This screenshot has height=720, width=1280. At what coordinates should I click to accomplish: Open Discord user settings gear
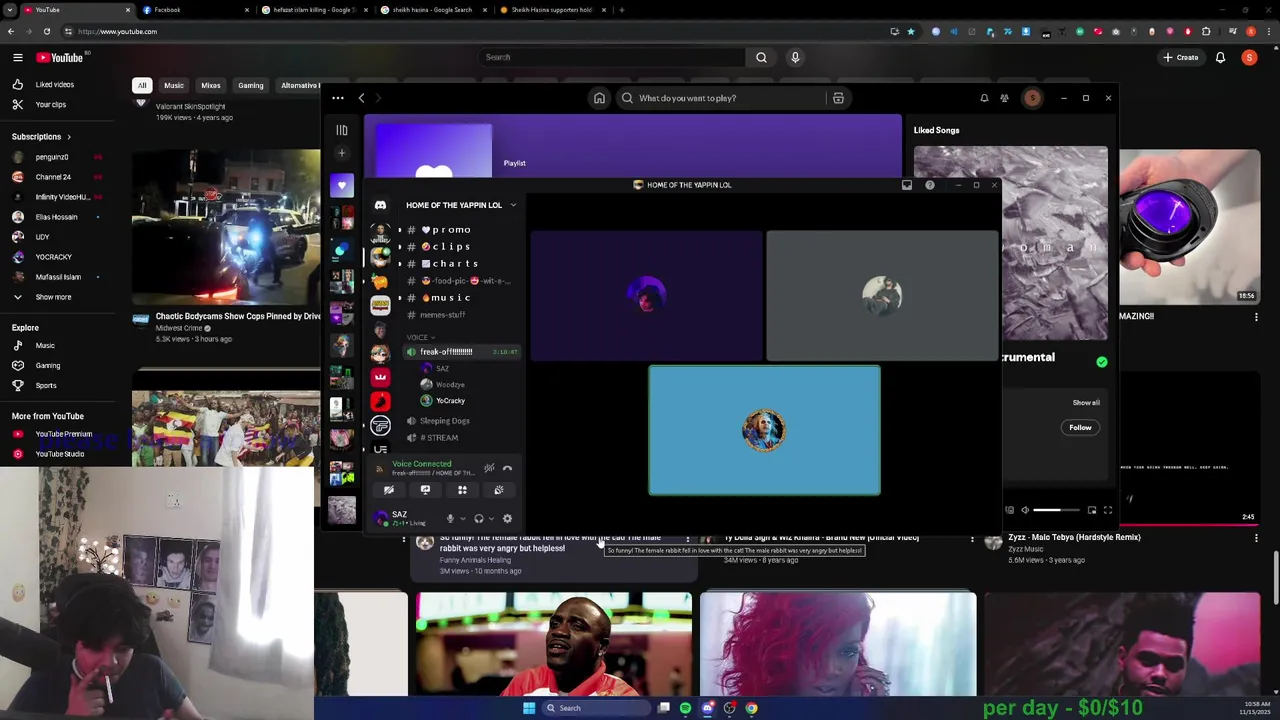point(507,518)
